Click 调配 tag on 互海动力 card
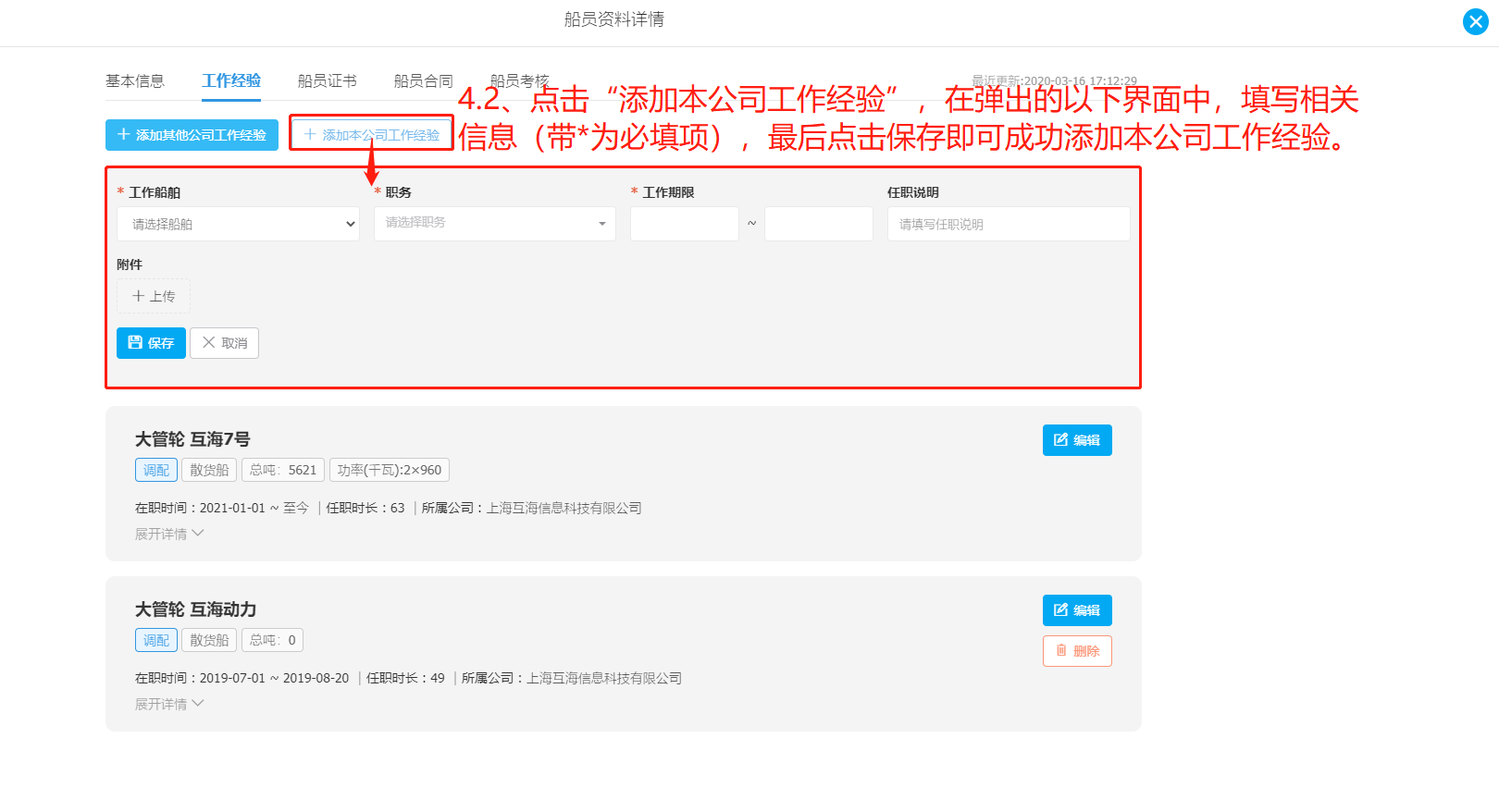 coord(156,640)
